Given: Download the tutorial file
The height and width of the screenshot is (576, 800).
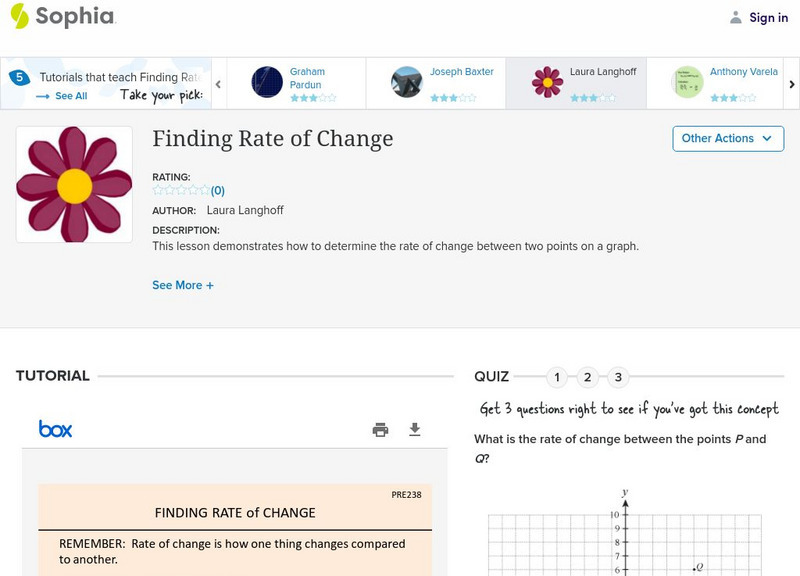Looking at the screenshot, I should point(415,430).
